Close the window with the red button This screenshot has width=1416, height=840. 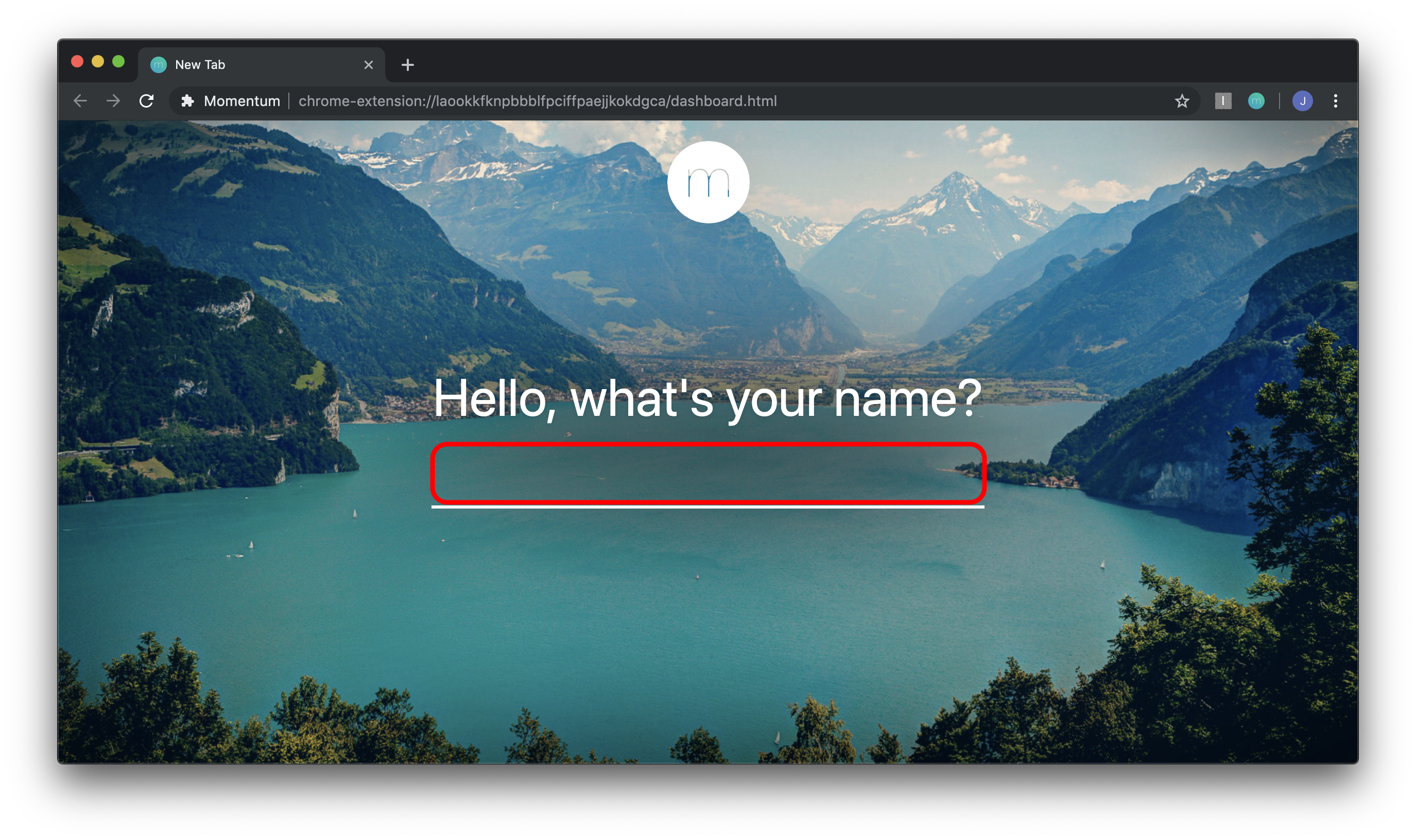pyautogui.click(x=78, y=61)
